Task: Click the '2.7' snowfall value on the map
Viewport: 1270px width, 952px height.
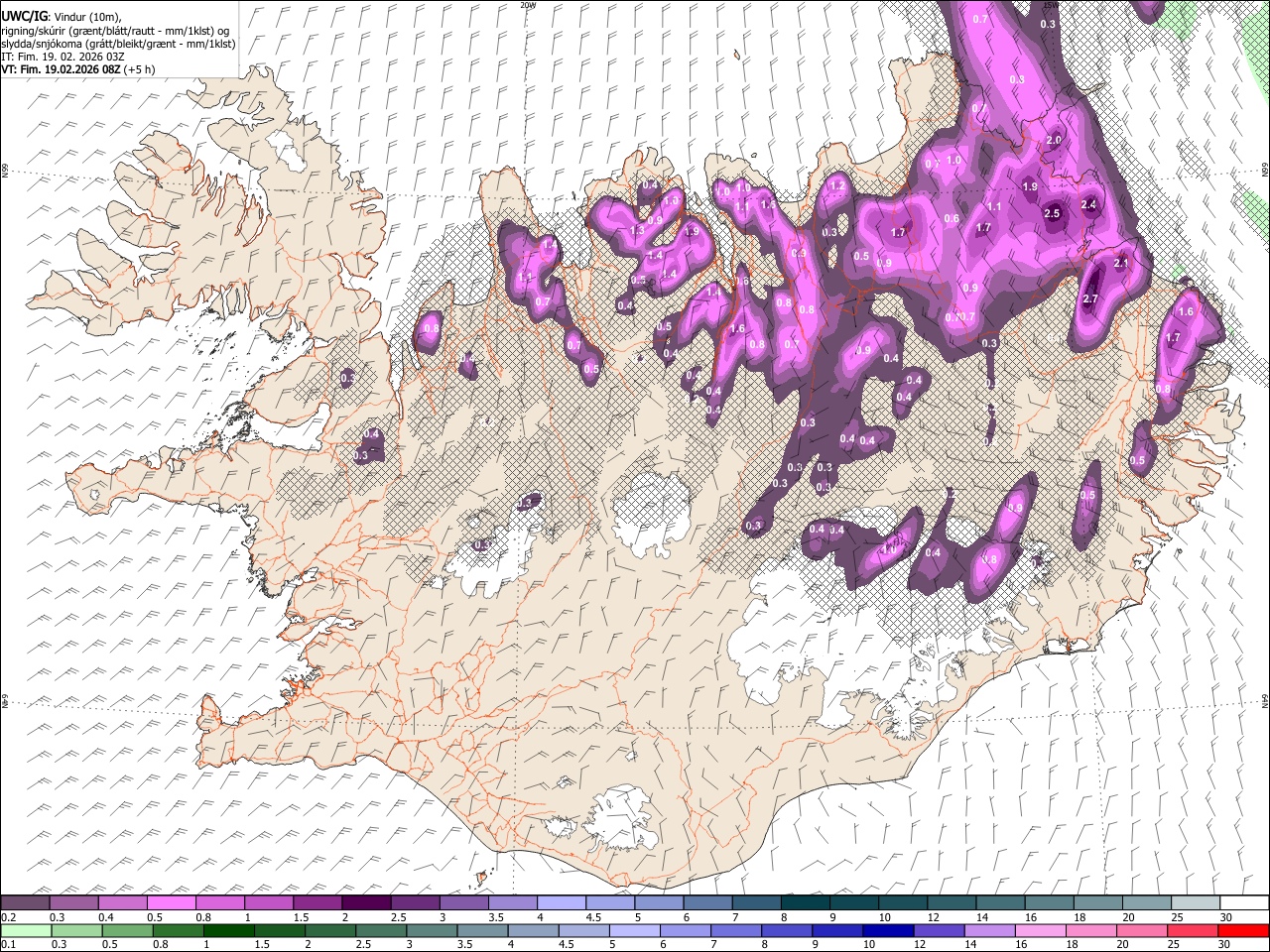Action: pos(1090,299)
